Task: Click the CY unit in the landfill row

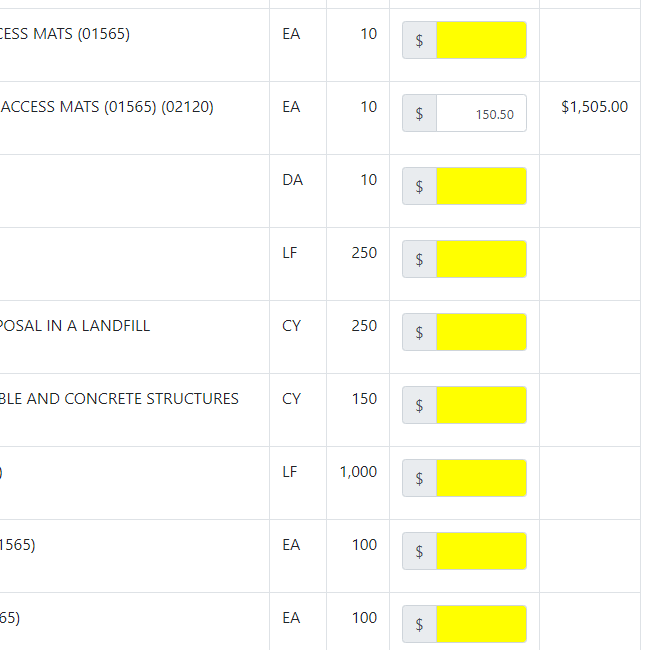Action: tap(291, 326)
